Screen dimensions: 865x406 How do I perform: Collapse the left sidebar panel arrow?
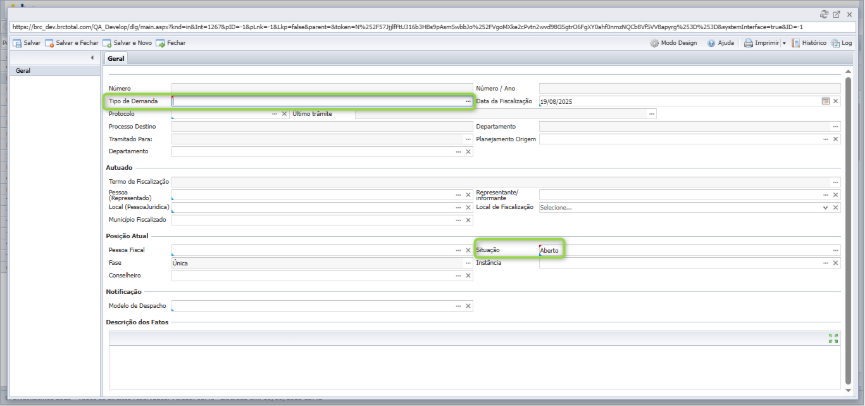pos(92,57)
